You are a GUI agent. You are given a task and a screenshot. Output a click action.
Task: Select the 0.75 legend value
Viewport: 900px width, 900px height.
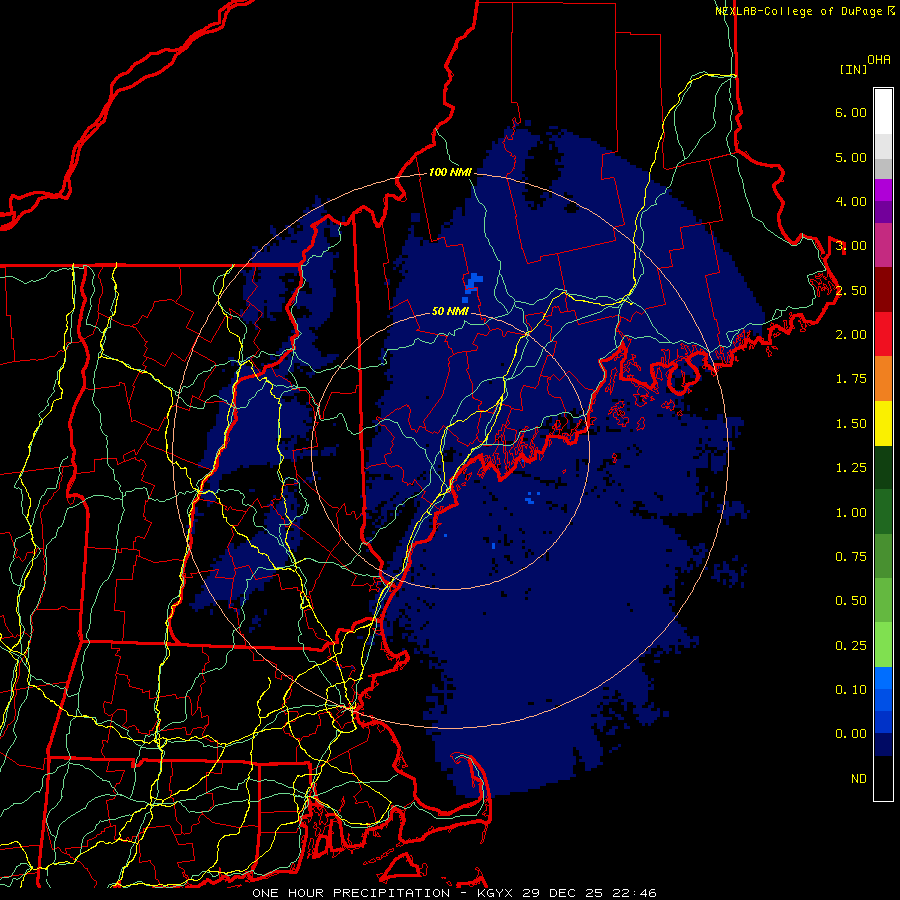tap(851, 557)
